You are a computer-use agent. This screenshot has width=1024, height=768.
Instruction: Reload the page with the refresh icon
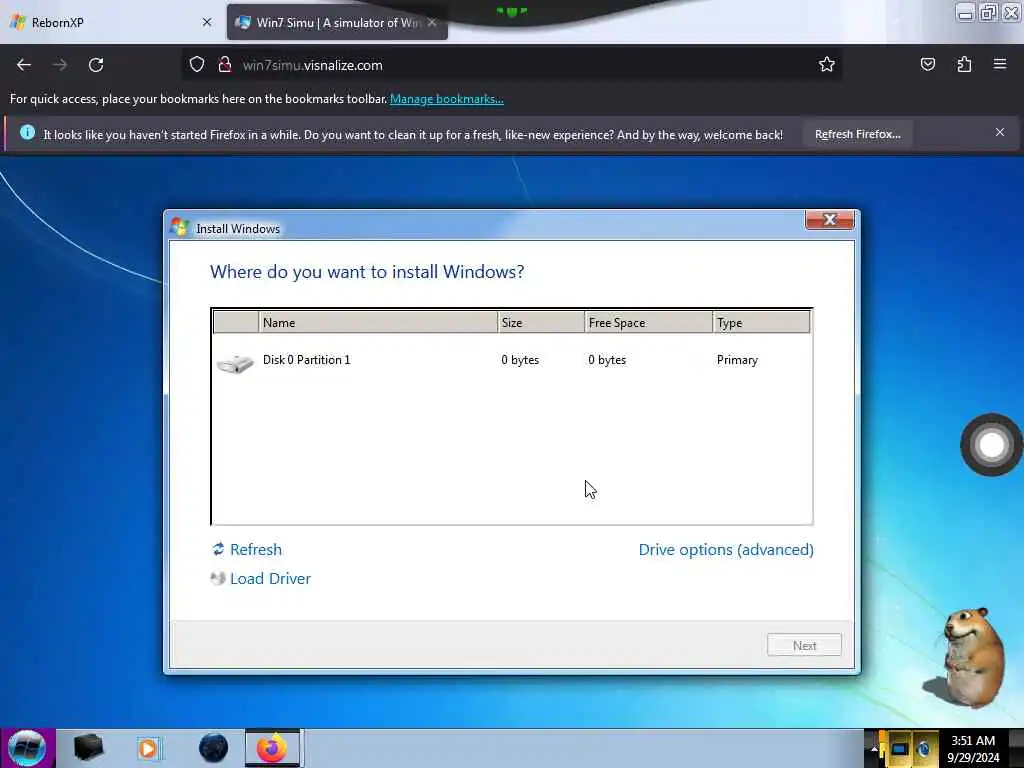click(x=96, y=65)
